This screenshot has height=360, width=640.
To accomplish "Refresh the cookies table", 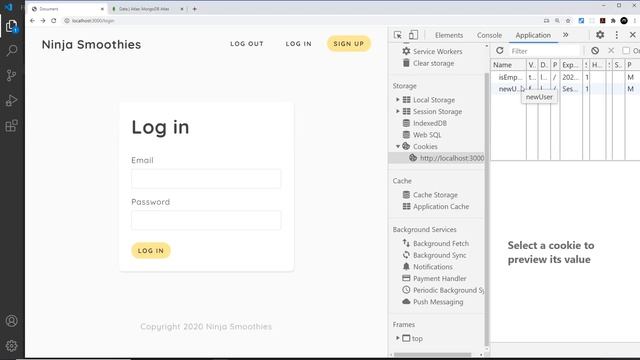I will [x=500, y=51].
